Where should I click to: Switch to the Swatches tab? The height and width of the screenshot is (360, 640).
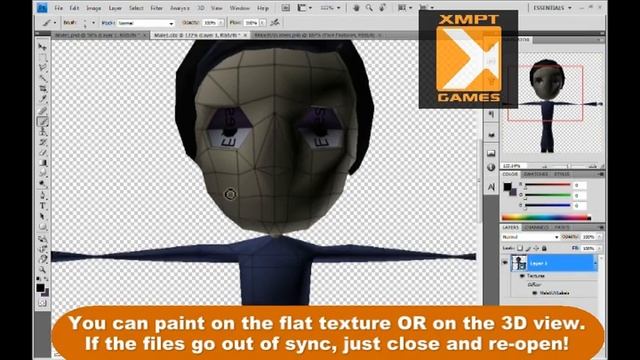point(536,174)
